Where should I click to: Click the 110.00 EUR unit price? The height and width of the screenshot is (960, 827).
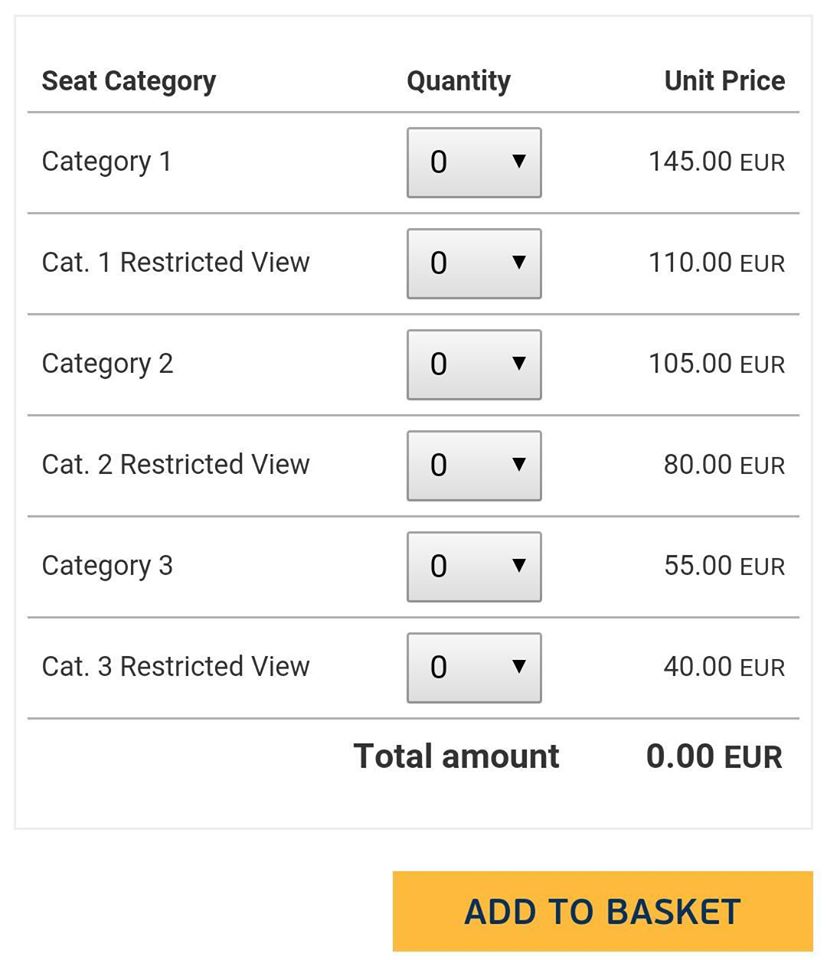tap(716, 263)
